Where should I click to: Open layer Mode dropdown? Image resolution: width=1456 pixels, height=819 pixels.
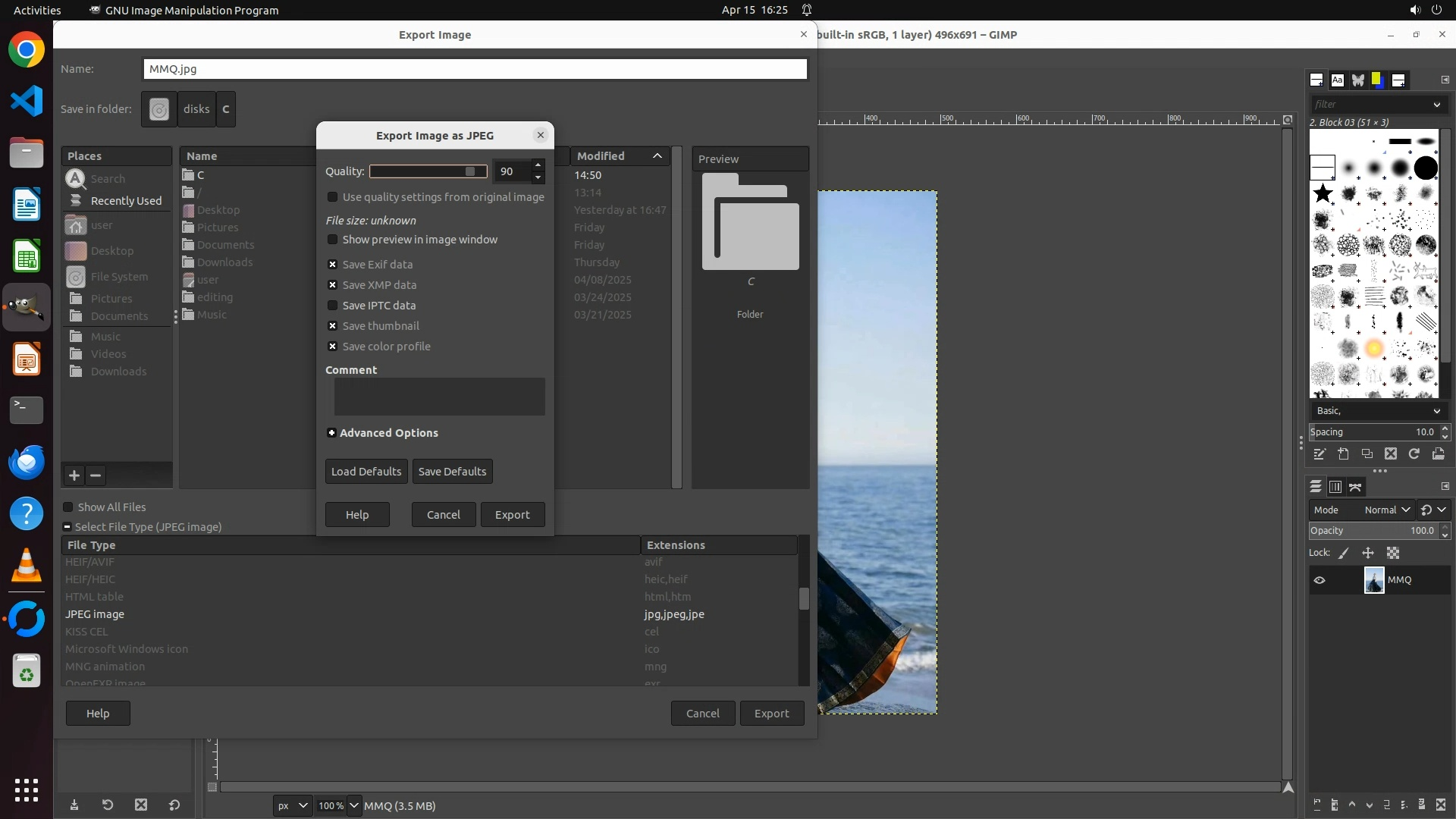pyautogui.click(x=1386, y=510)
